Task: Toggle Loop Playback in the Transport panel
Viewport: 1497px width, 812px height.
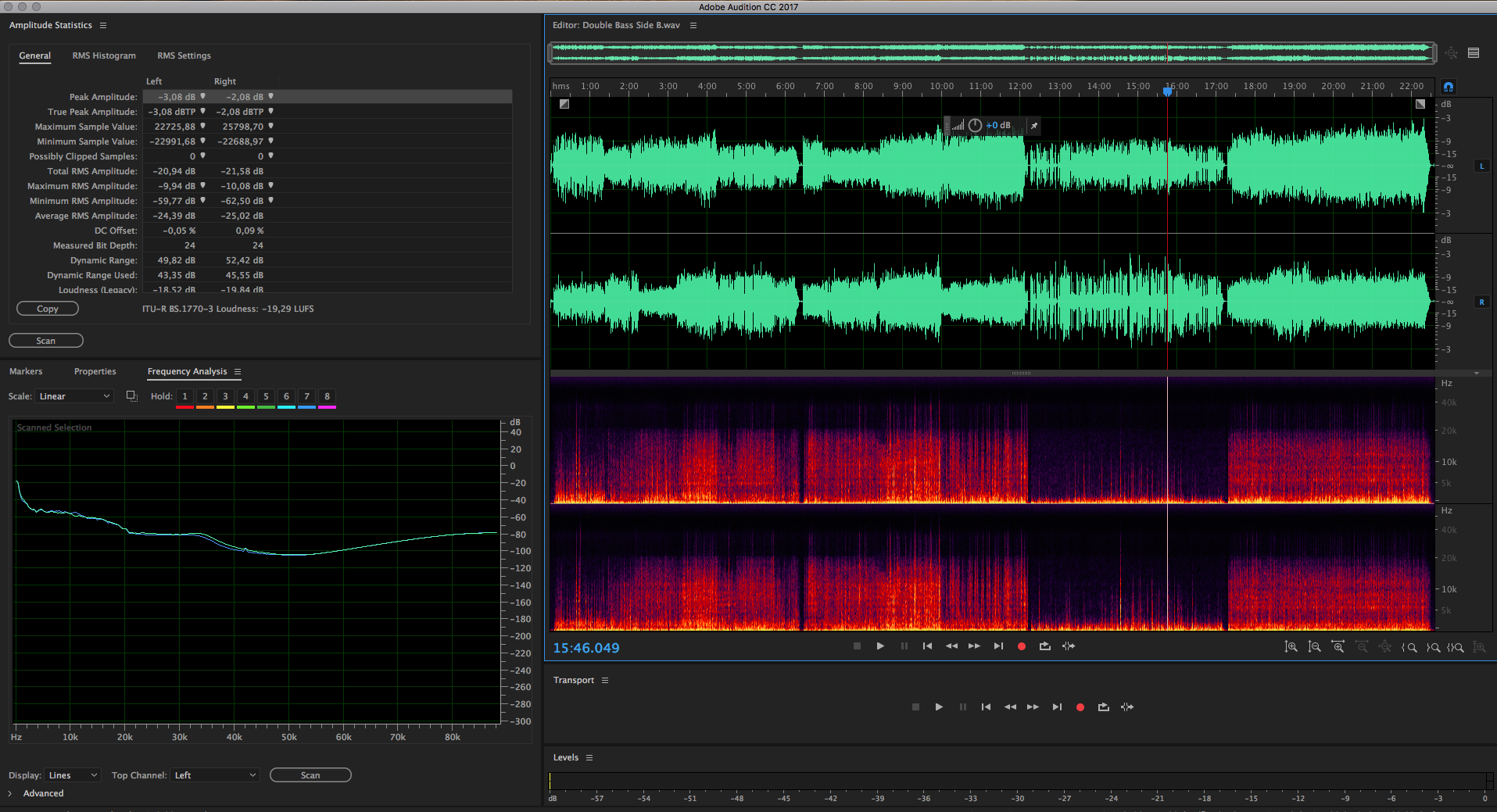Action: [x=1103, y=707]
